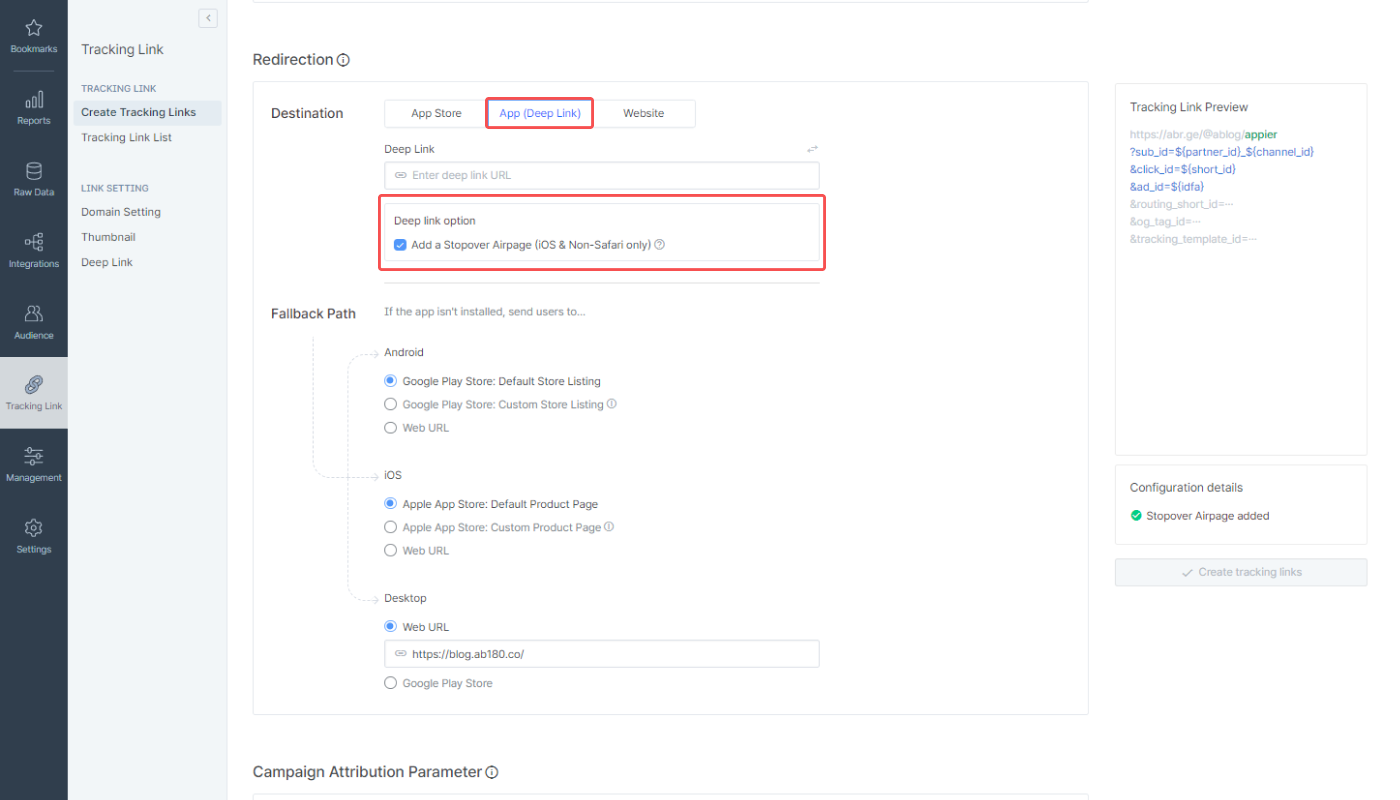
Task: Select Android Web URL radio option
Action: click(x=391, y=428)
